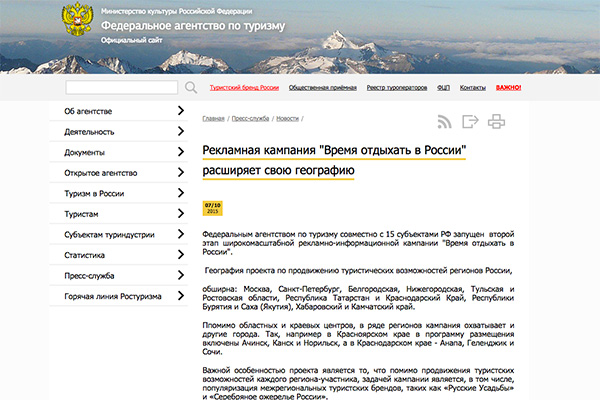Image resolution: width=600 pixels, height=400 pixels.
Task: Expand the Горячая линия Ростуризма chevron
Action: point(181,296)
